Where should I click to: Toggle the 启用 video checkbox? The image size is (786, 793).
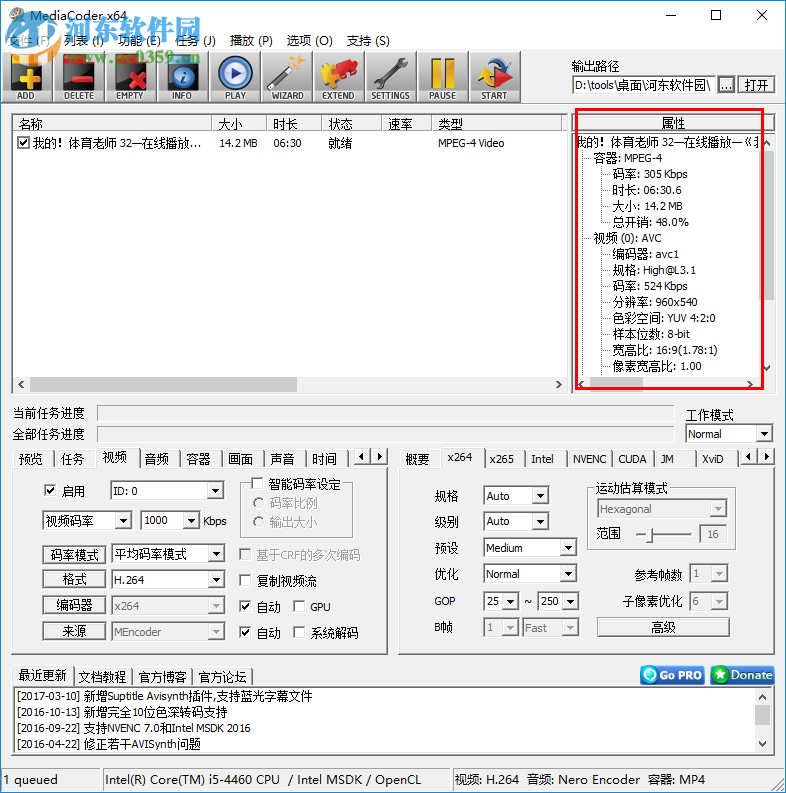[x=50, y=490]
